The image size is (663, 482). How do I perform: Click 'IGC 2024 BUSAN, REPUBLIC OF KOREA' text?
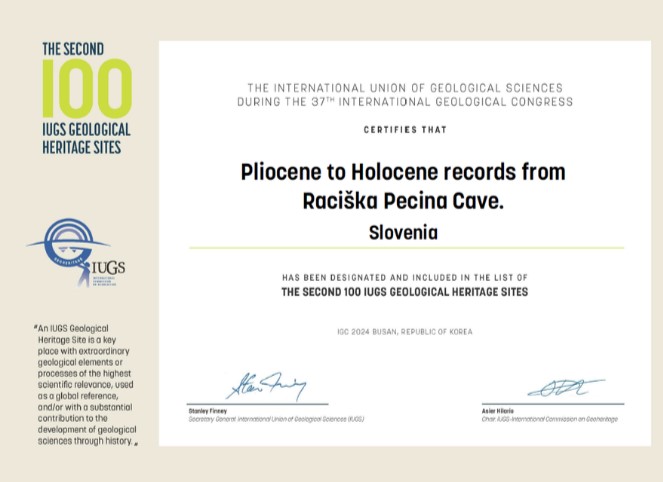coord(405,332)
